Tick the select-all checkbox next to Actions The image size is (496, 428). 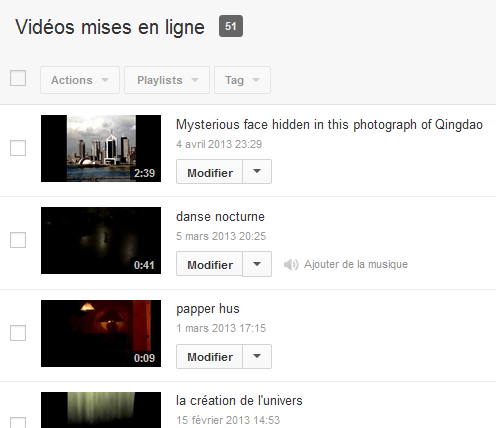coord(18,78)
